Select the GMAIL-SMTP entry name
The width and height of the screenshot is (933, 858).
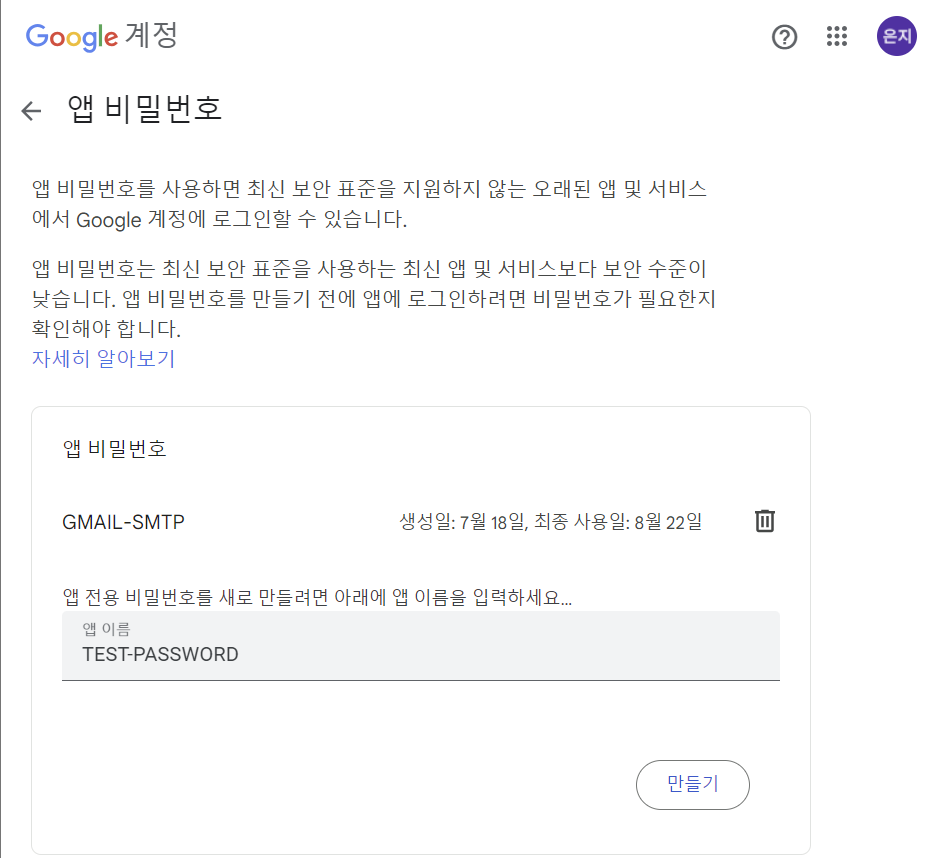click(123, 522)
